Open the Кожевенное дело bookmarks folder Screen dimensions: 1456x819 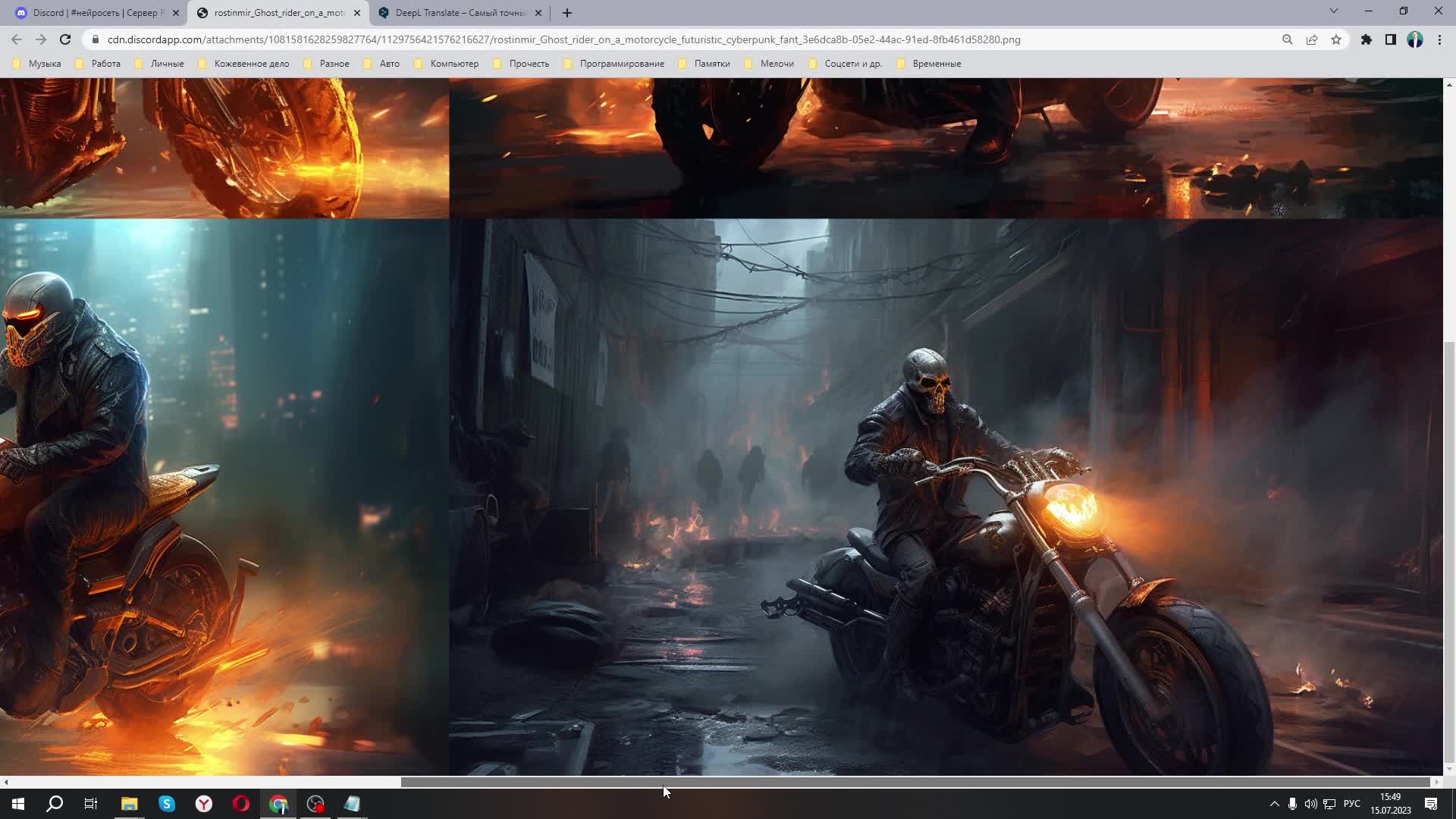[x=251, y=64]
